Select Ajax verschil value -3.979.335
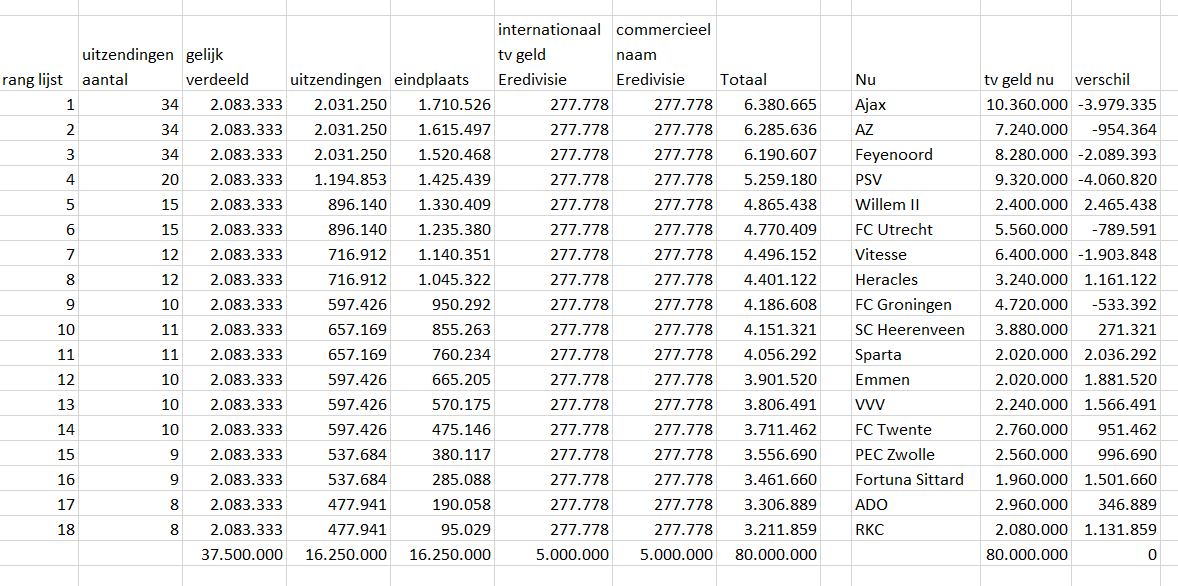This screenshot has width=1178, height=586. tap(1116, 104)
